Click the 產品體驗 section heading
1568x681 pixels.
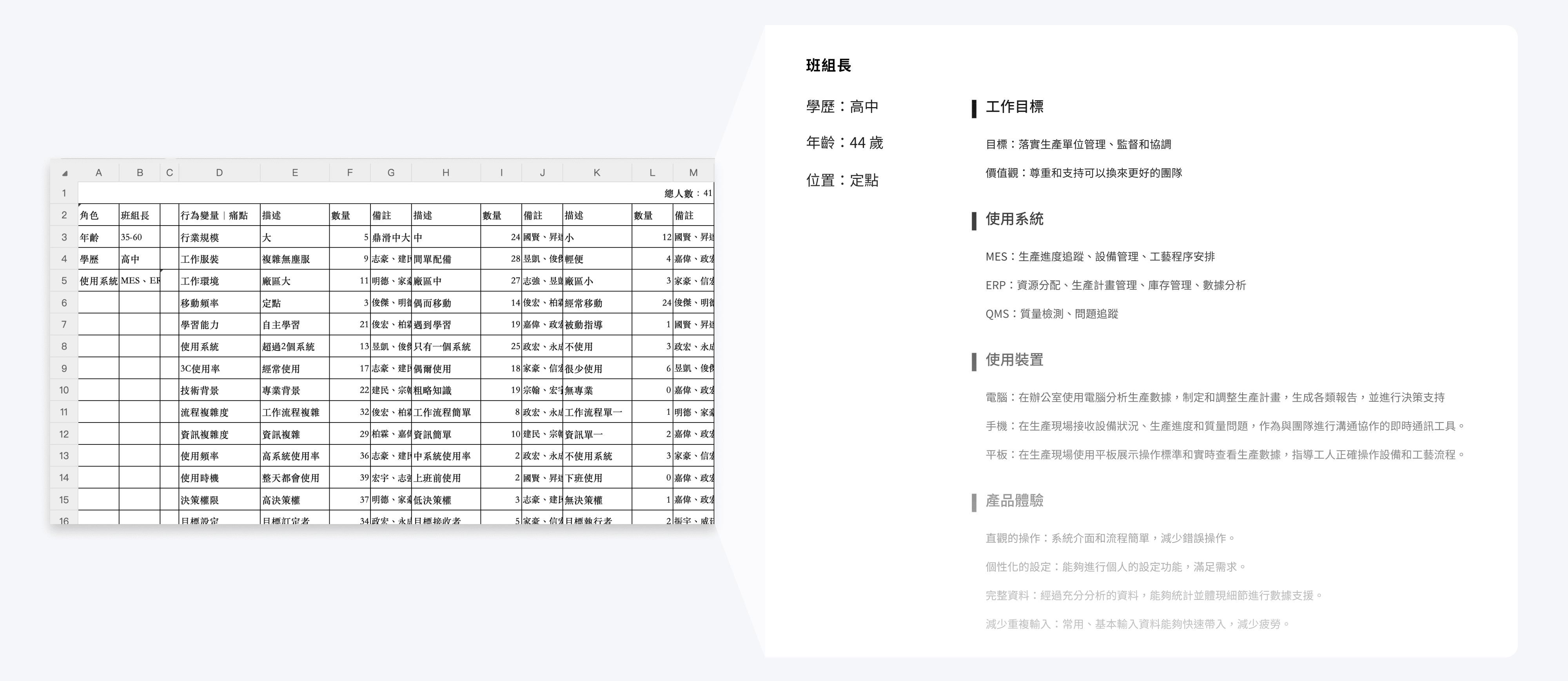point(1014,501)
